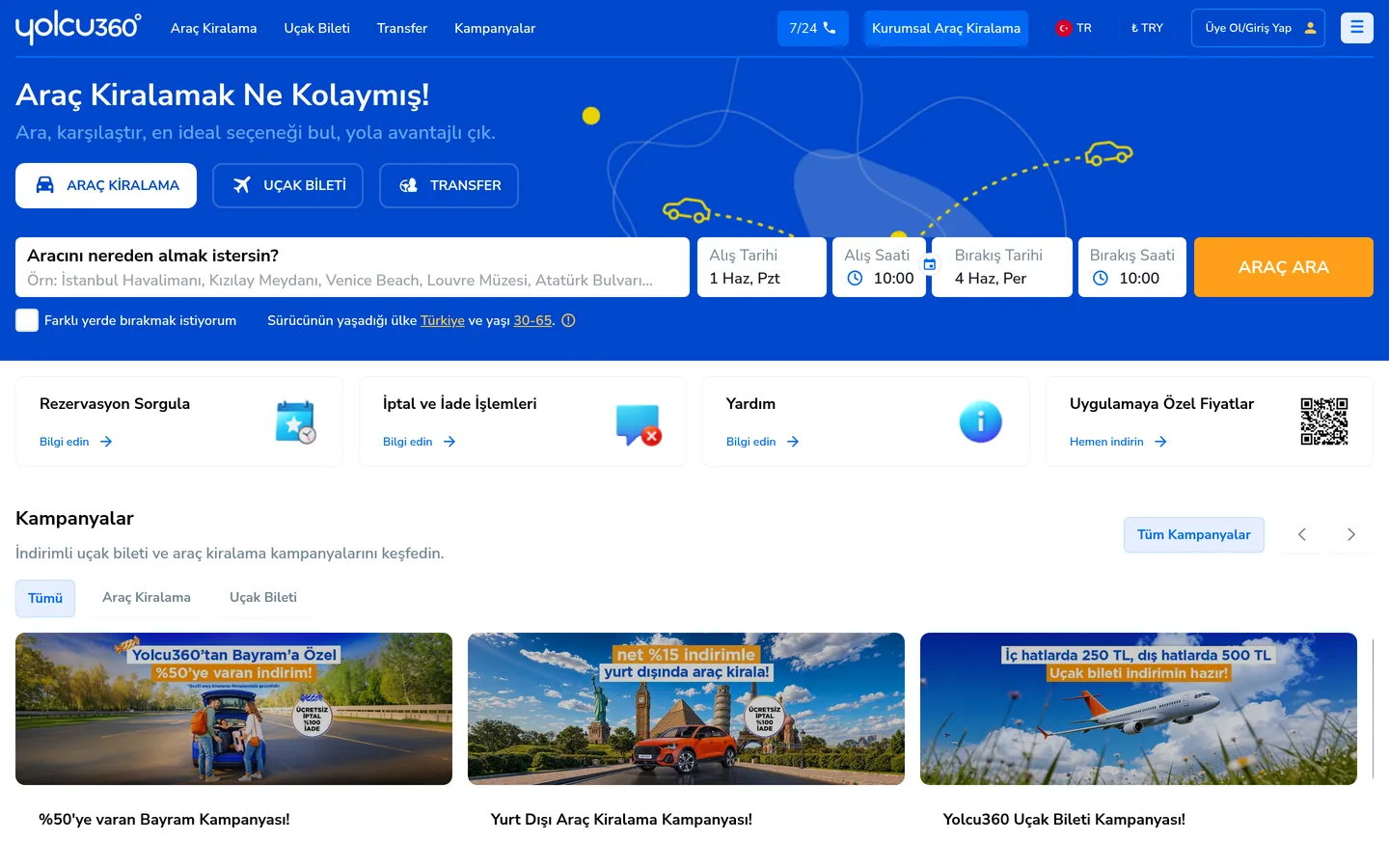Click the İptal ve İade chat icon

pos(638,424)
